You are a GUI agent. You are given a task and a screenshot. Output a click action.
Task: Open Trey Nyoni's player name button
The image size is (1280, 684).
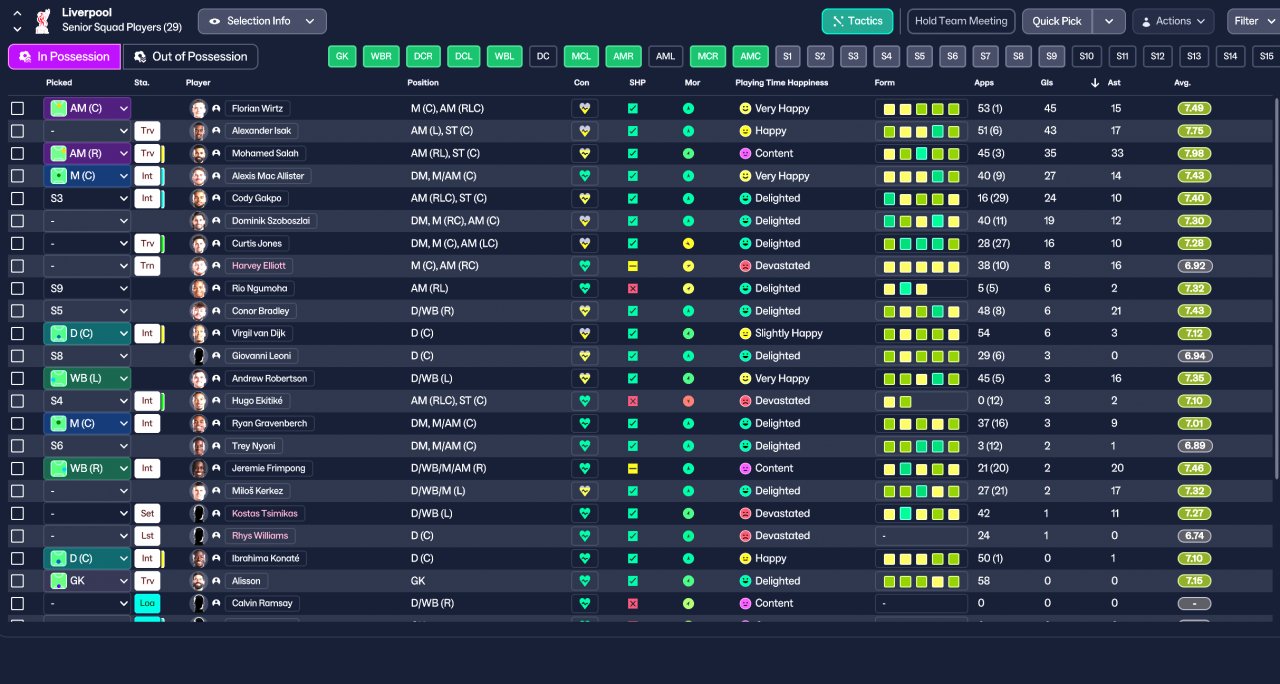pyautogui.click(x=255, y=446)
